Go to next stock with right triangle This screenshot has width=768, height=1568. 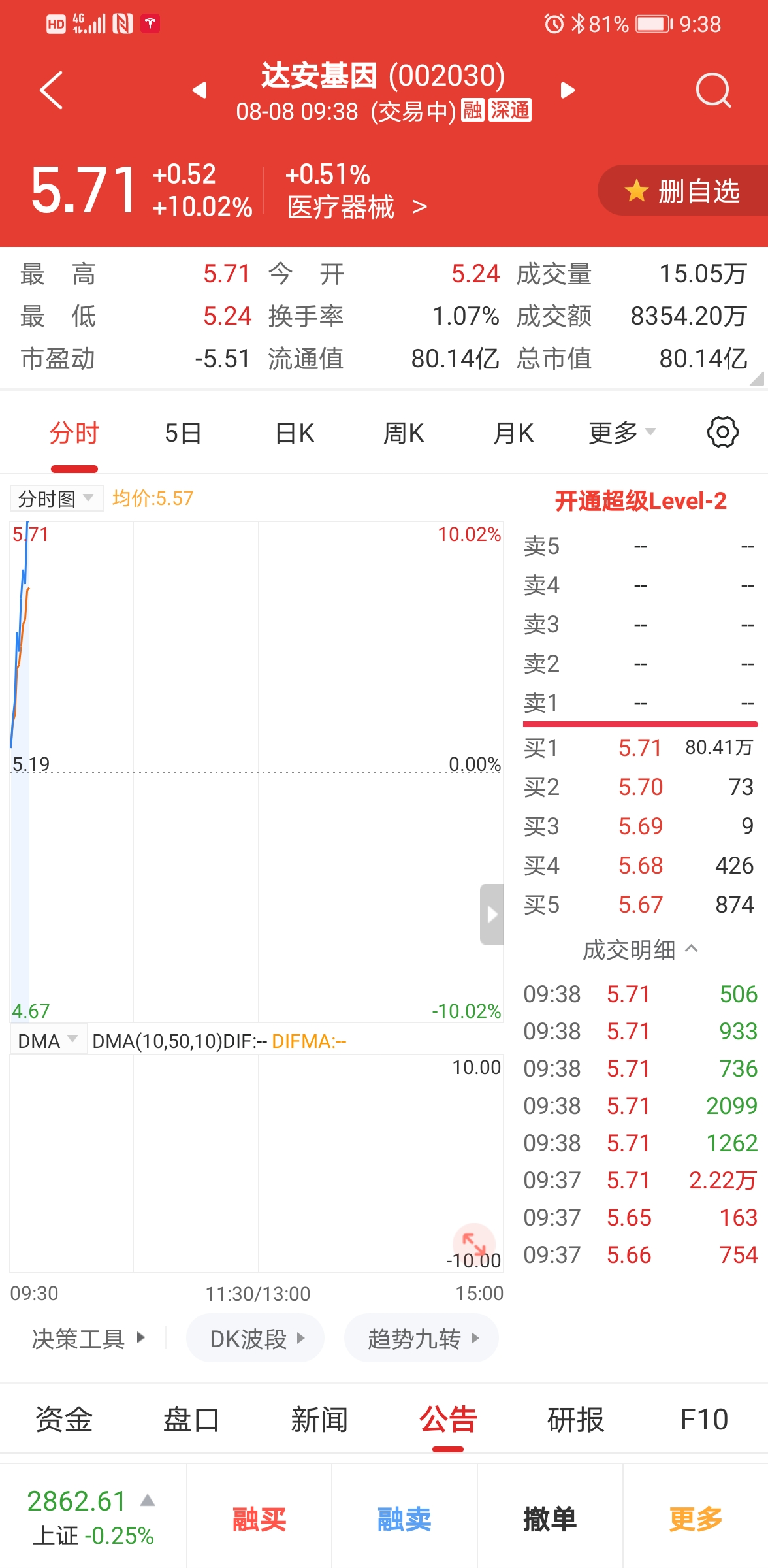tap(568, 90)
